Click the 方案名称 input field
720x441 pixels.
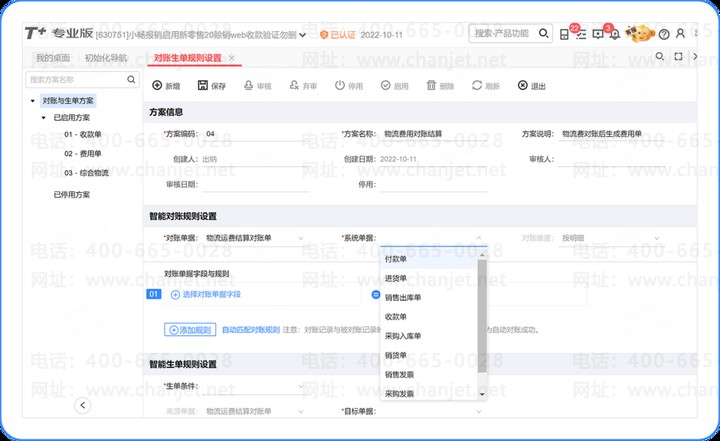433,134
